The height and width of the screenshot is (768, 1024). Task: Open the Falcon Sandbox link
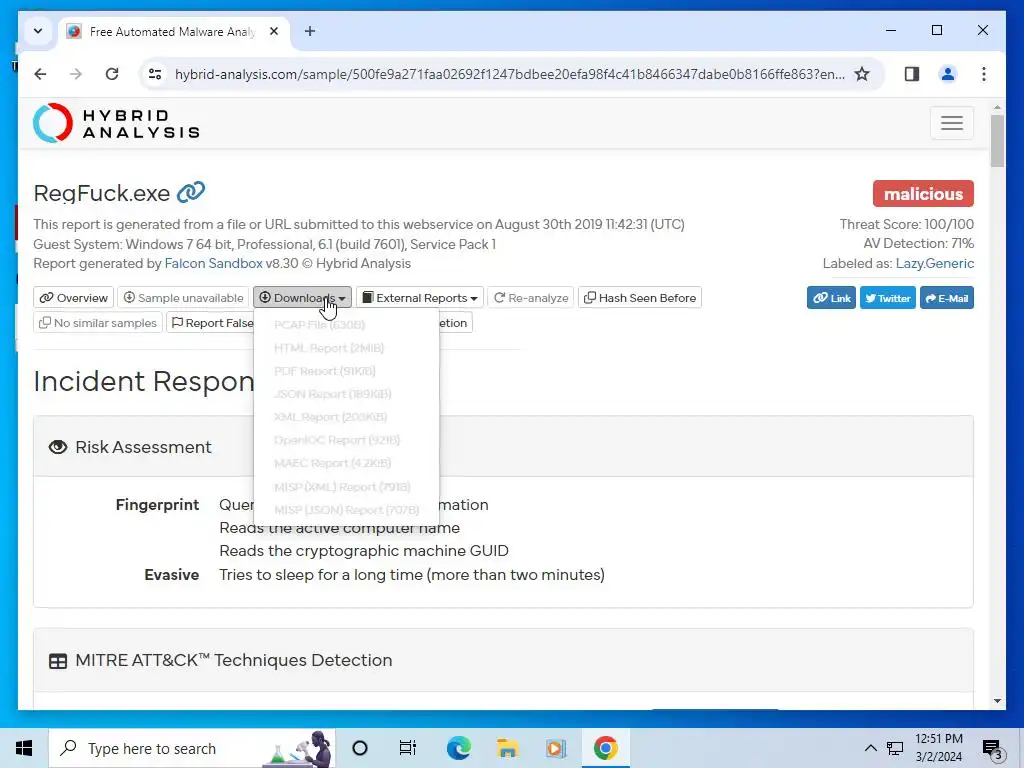(x=214, y=264)
